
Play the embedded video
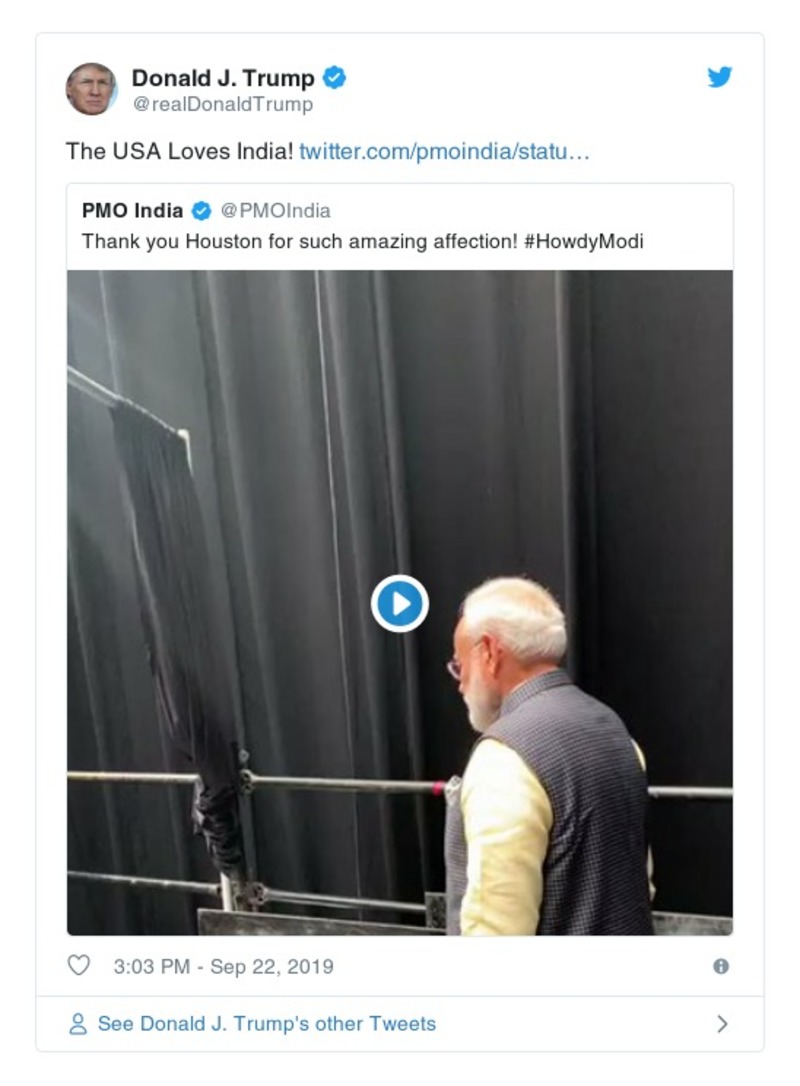[400, 603]
